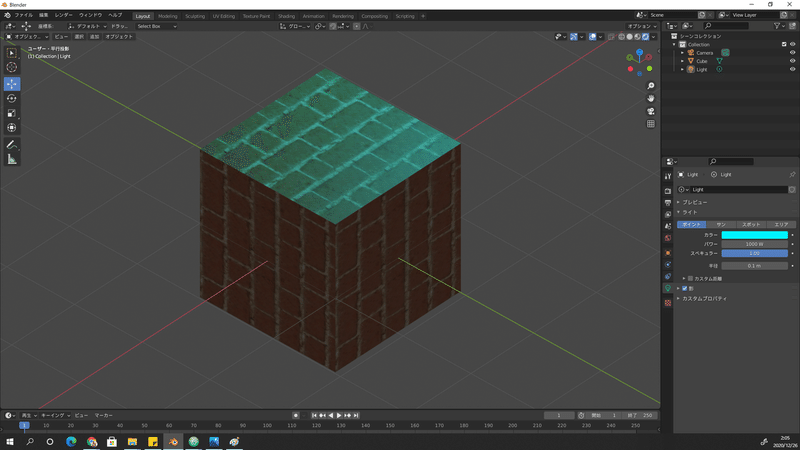800x450 pixels.
Task: Set light type to スポット
Action: (x=751, y=224)
